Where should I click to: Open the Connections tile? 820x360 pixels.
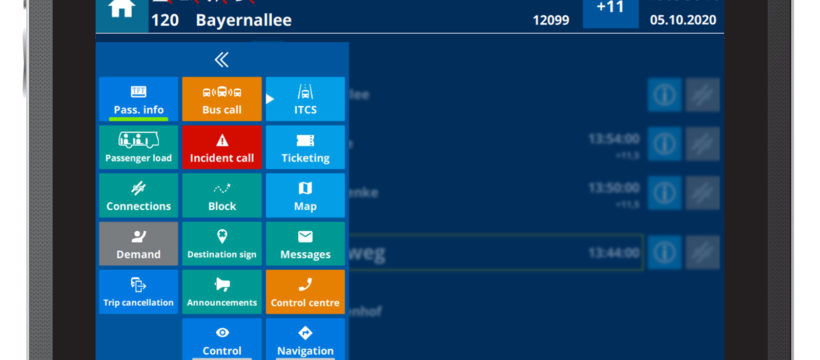[x=139, y=195]
